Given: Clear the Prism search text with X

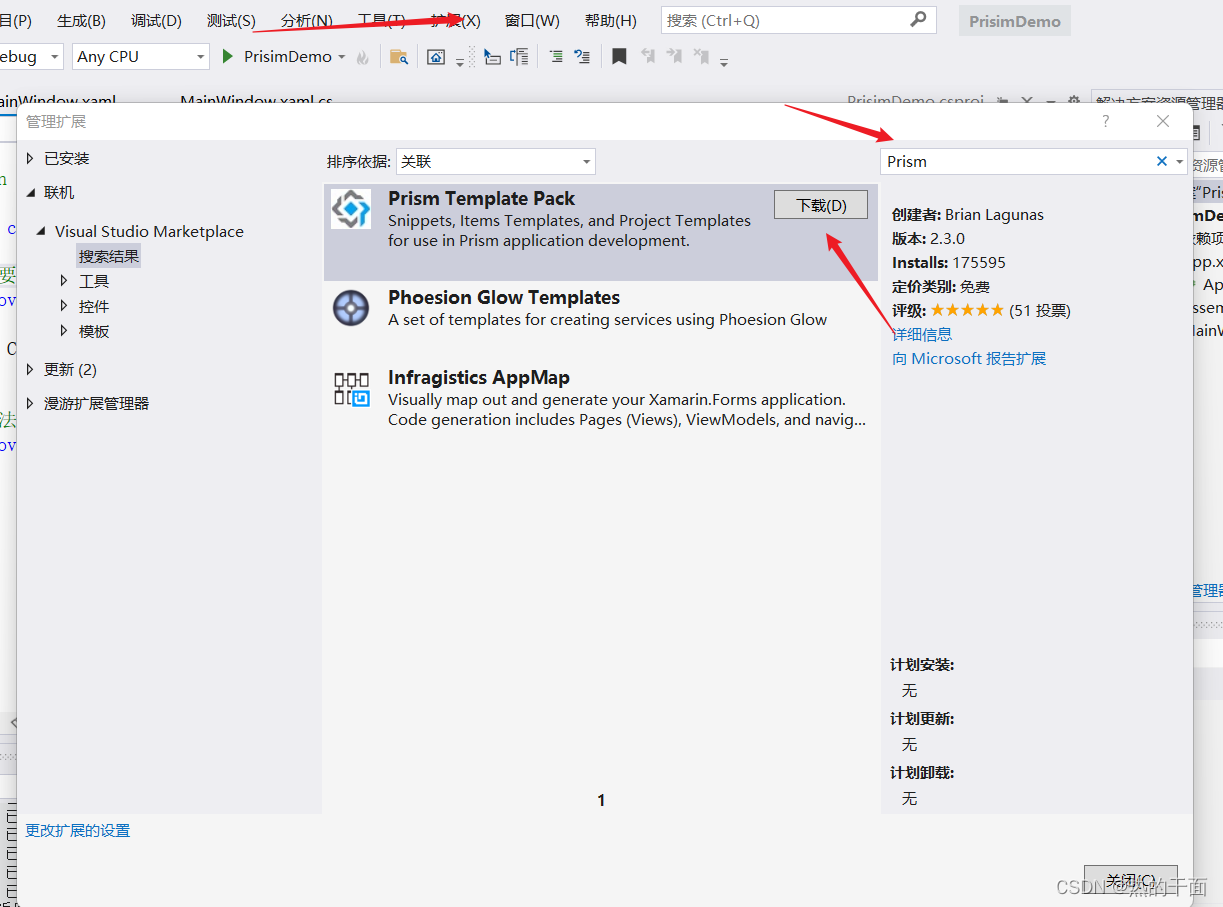Looking at the screenshot, I should 1162,161.
